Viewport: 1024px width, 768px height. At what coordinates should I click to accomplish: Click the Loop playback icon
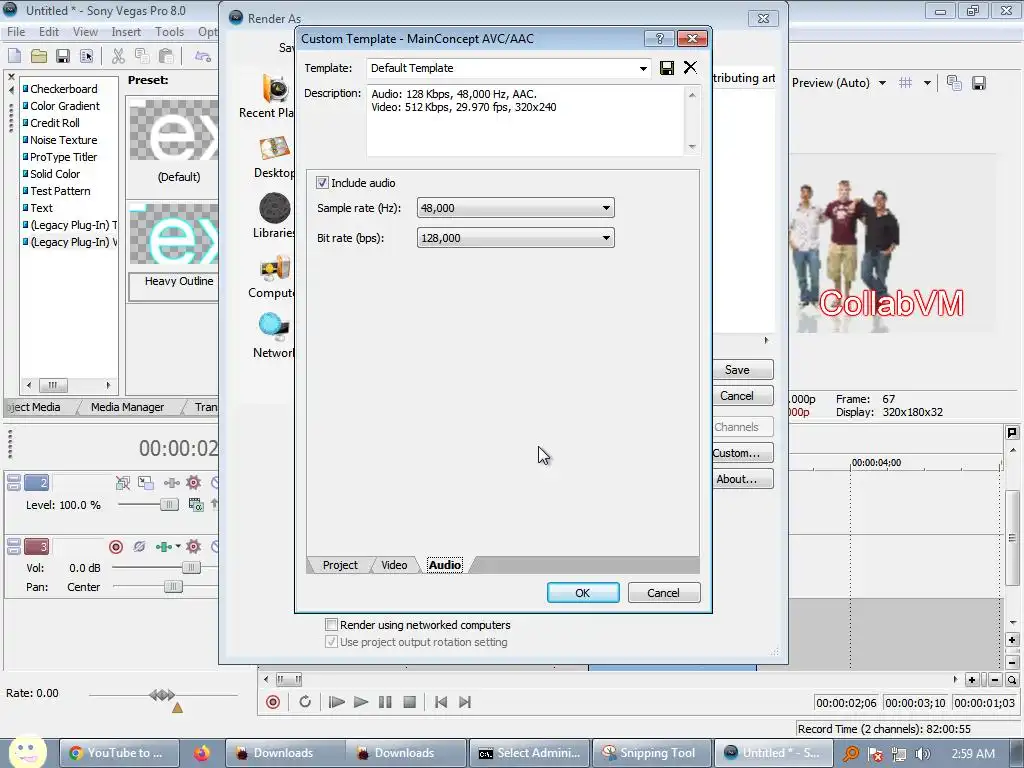[x=305, y=702]
